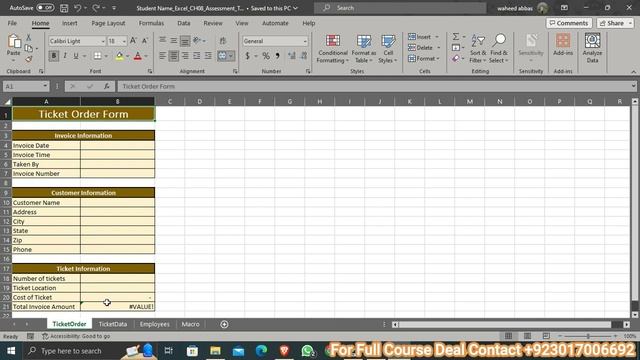Image resolution: width=640 pixels, height=360 pixels.
Task: Select all cells with corner button
Action: pos(7,101)
